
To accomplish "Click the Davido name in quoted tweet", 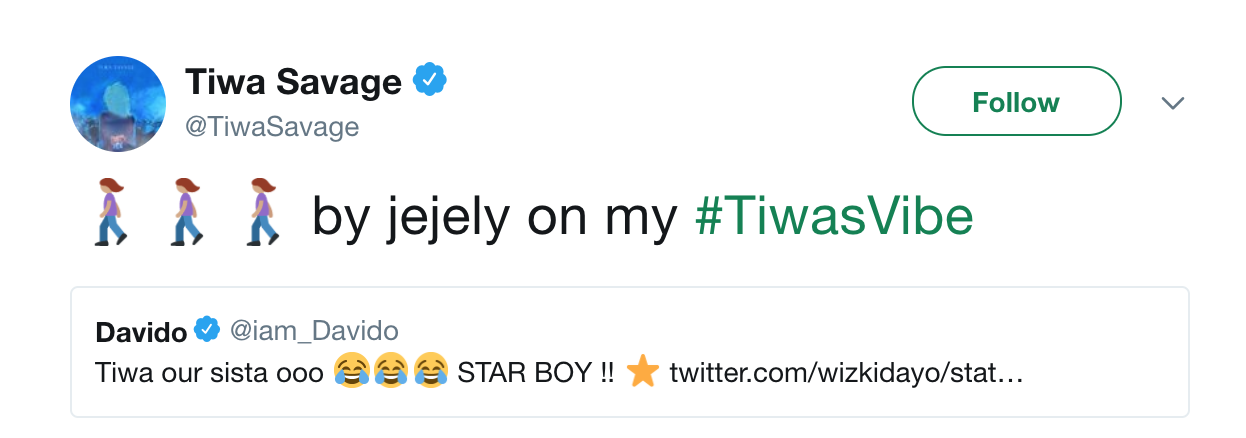I will (141, 329).
